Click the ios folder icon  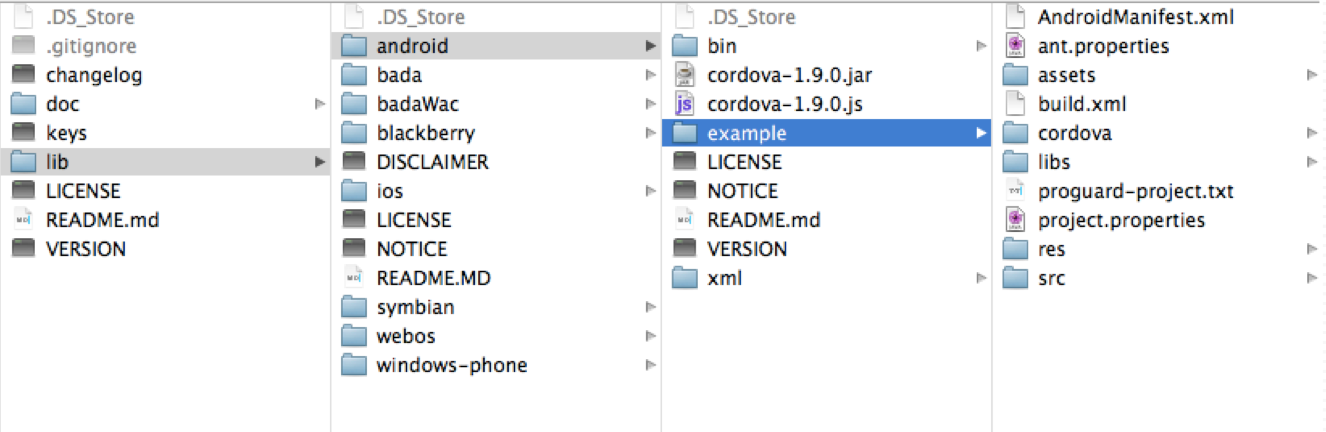click(354, 191)
